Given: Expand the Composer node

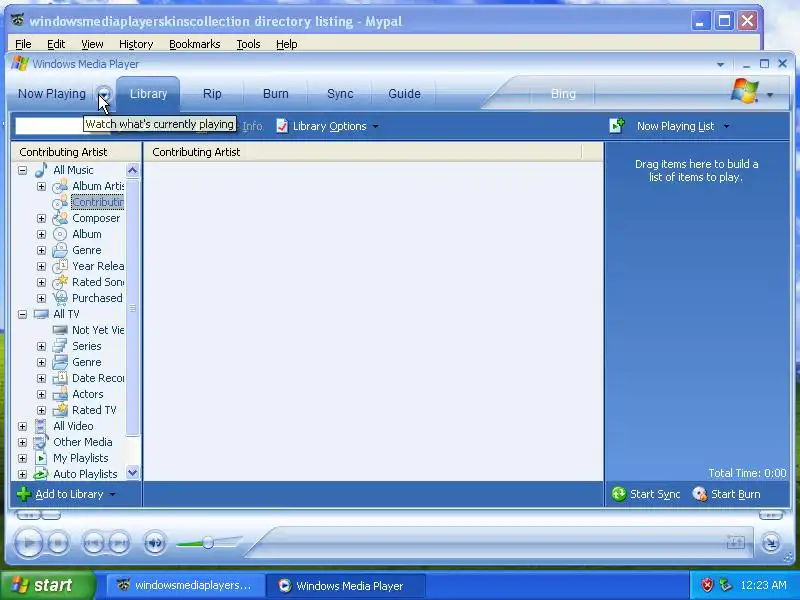Looking at the screenshot, I should [41, 218].
